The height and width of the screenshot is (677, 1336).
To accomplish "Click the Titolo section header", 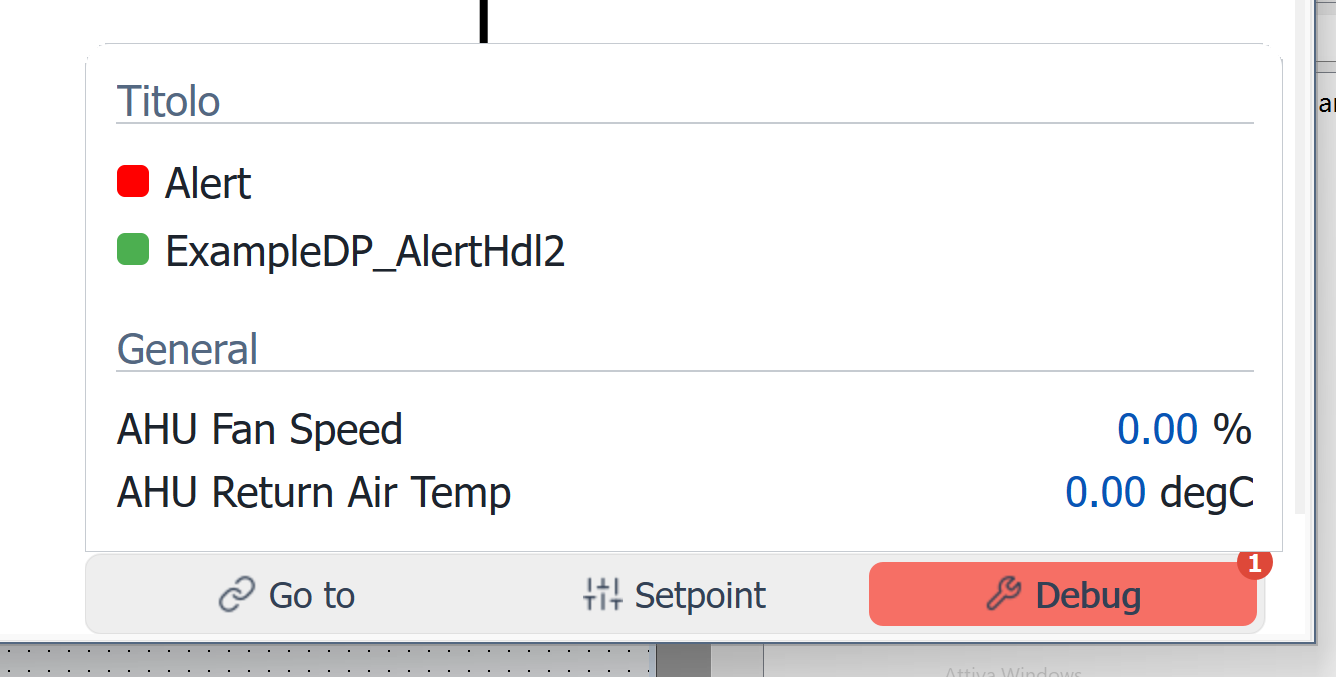I will [x=168, y=100].
